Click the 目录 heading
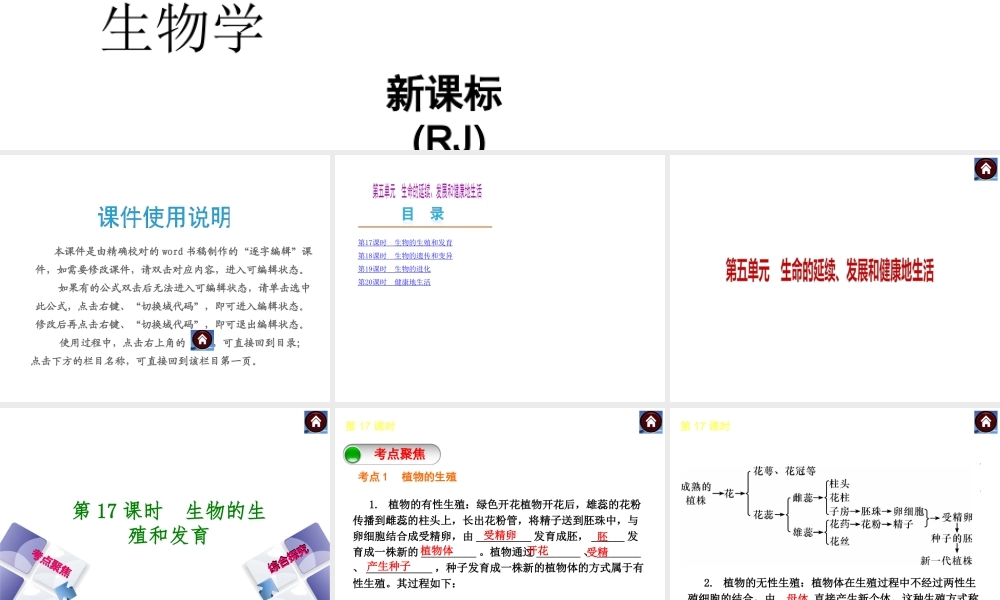1000x600 pixels. [422, 214]
